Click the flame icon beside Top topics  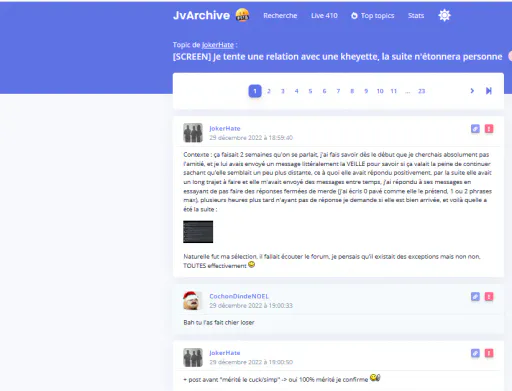[354, 16]
